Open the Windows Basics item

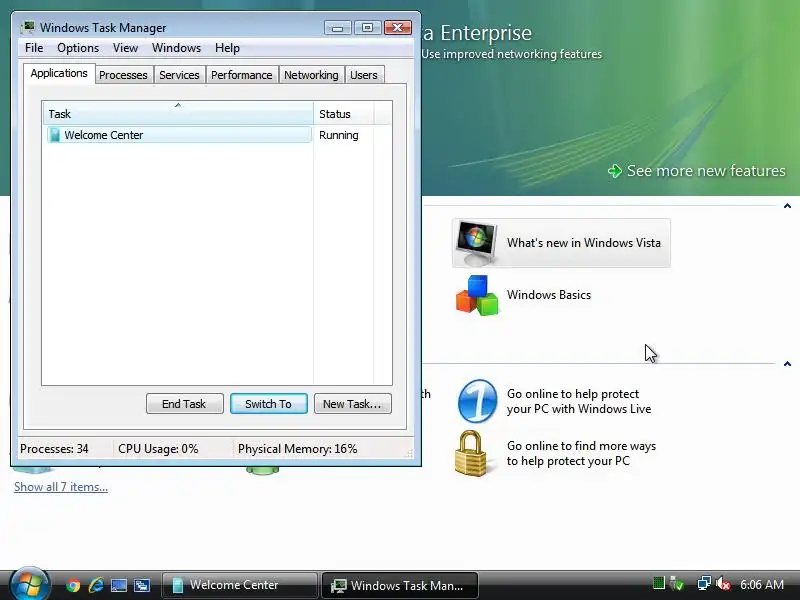click(x=548, y=295)
